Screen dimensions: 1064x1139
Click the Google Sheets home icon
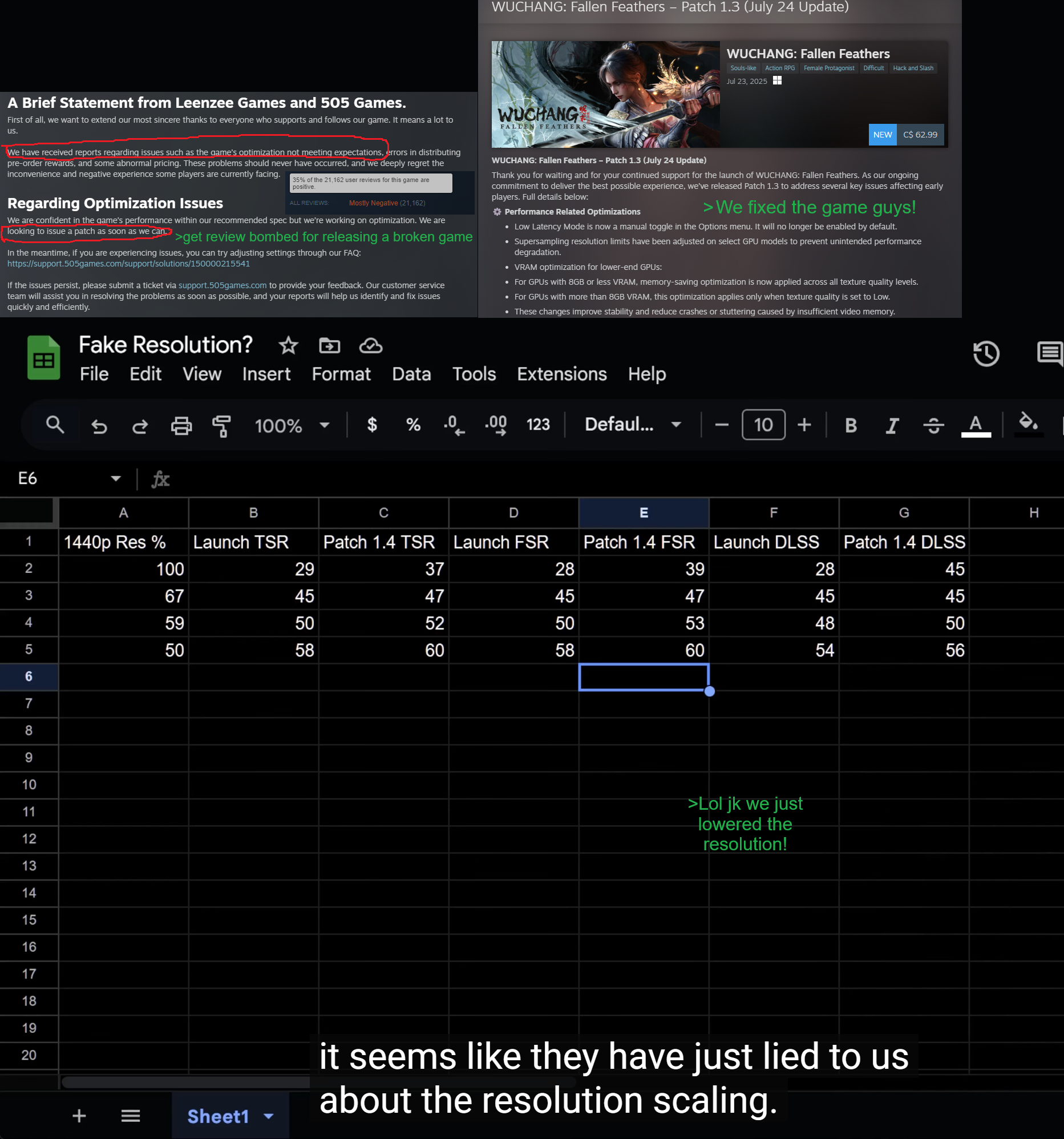coord(43,358)
